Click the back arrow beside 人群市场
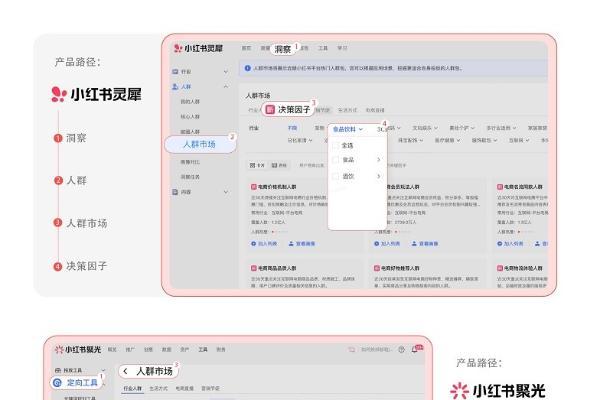Screen dimensions: 600x400 tap(124, 371)
